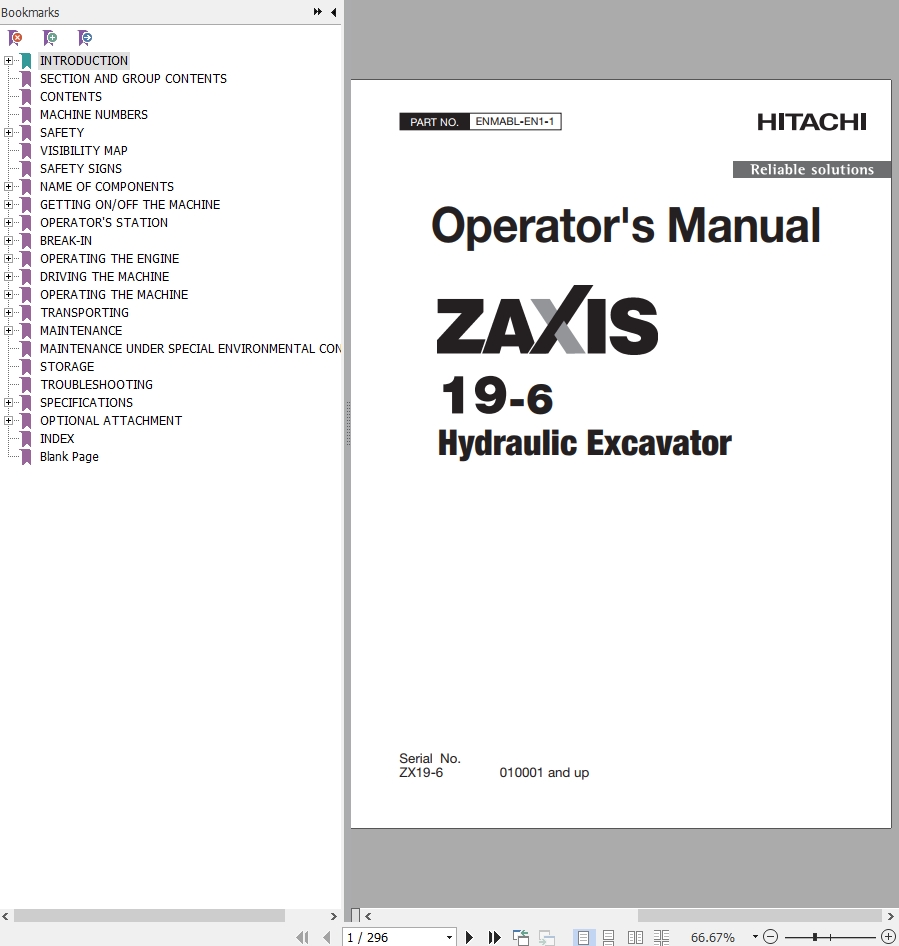This screenshot has height=946, width=899.
Task: Click the bookmarks panel horizontal scrollbar
Action: click(149, 916)
